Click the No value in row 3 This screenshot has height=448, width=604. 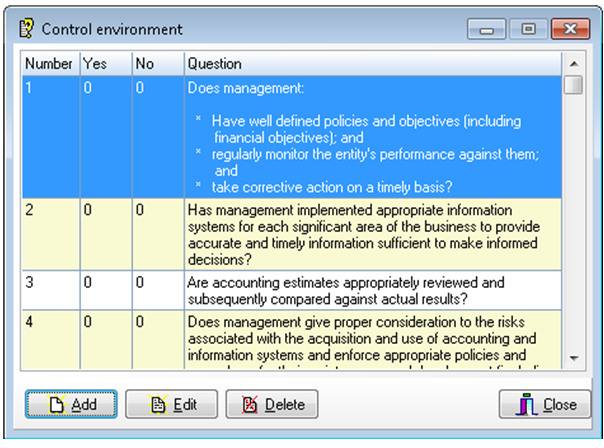[x=158, y=290]
